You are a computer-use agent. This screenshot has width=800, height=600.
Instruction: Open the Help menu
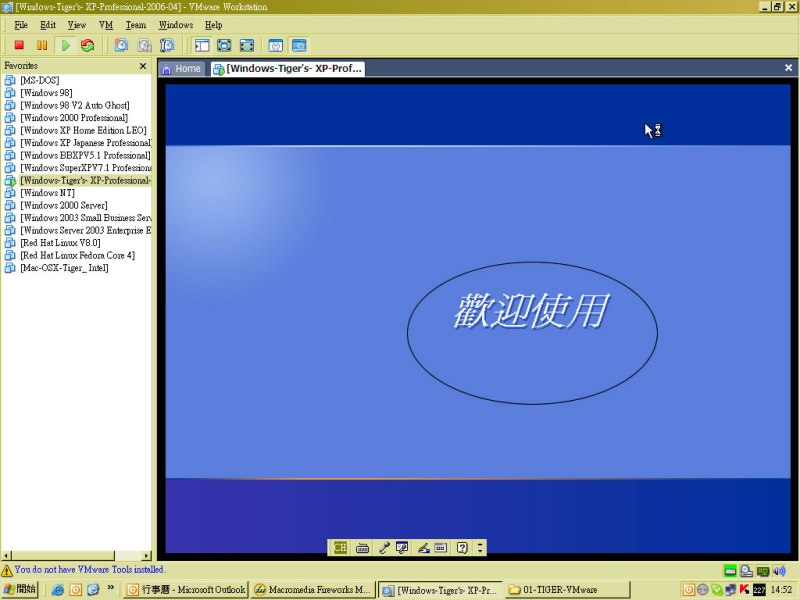[x=213, y=25]
